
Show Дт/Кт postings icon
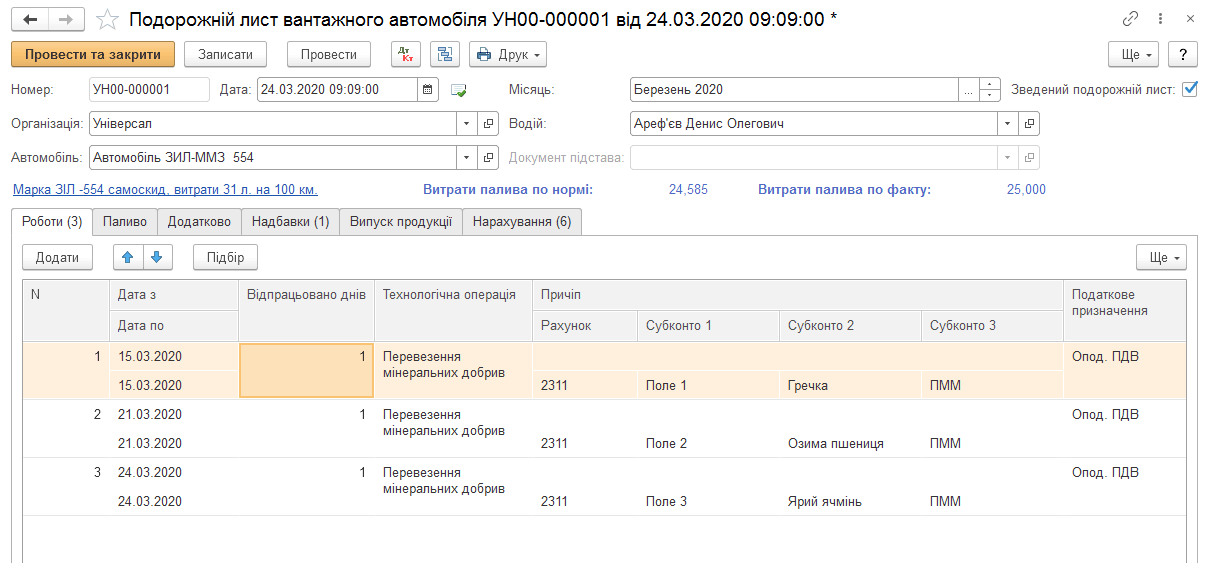pos(406,54)
